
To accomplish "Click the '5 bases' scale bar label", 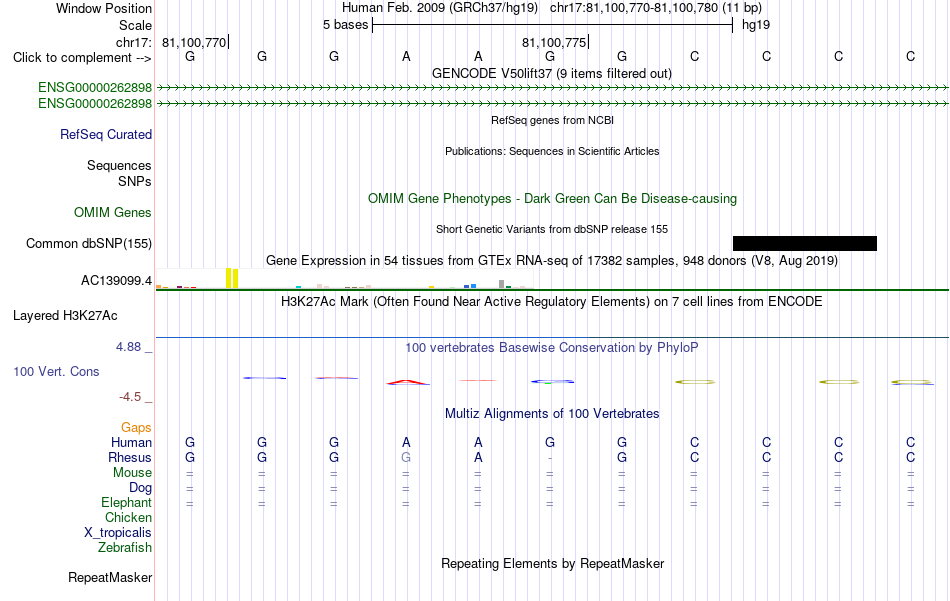I will pyautogui.click(x=345, y=25).
